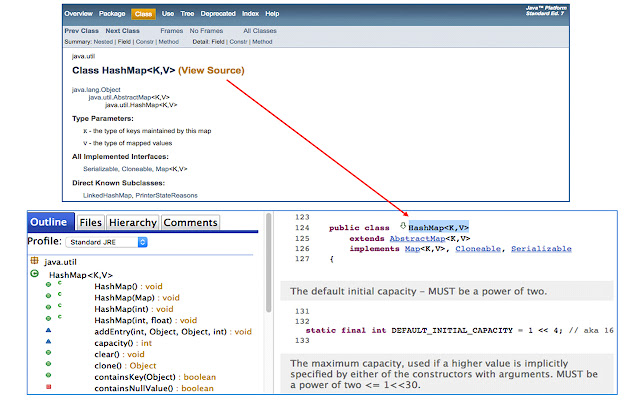Click the blue triangle icon beside addEntry
The width and height of the screenshot is (640, 400).
click(x=47, y=330)
